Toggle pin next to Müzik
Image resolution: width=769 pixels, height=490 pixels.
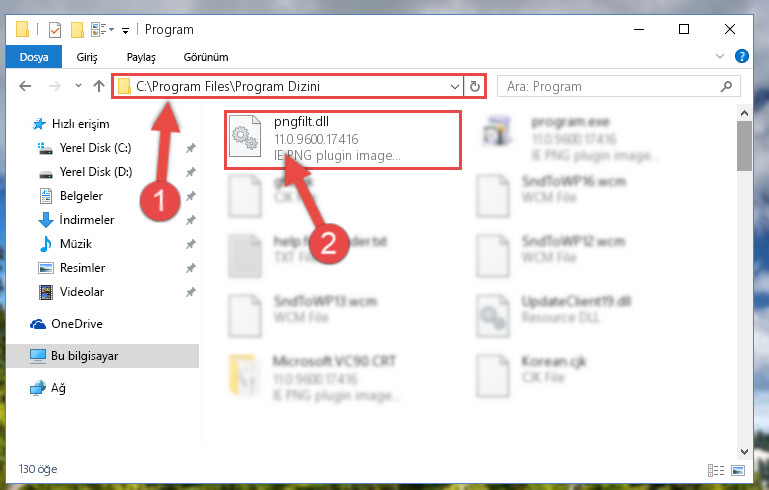[191, 244]
